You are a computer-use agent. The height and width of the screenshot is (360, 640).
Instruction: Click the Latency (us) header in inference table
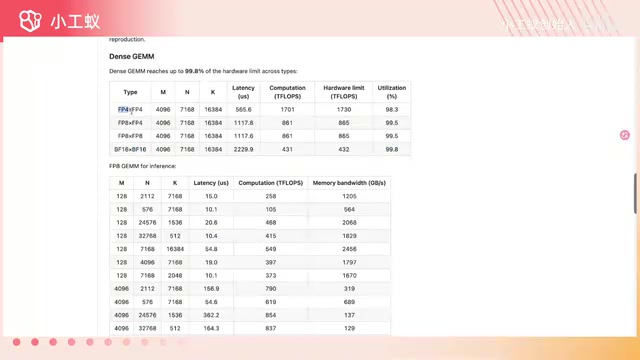click(211, 183)
